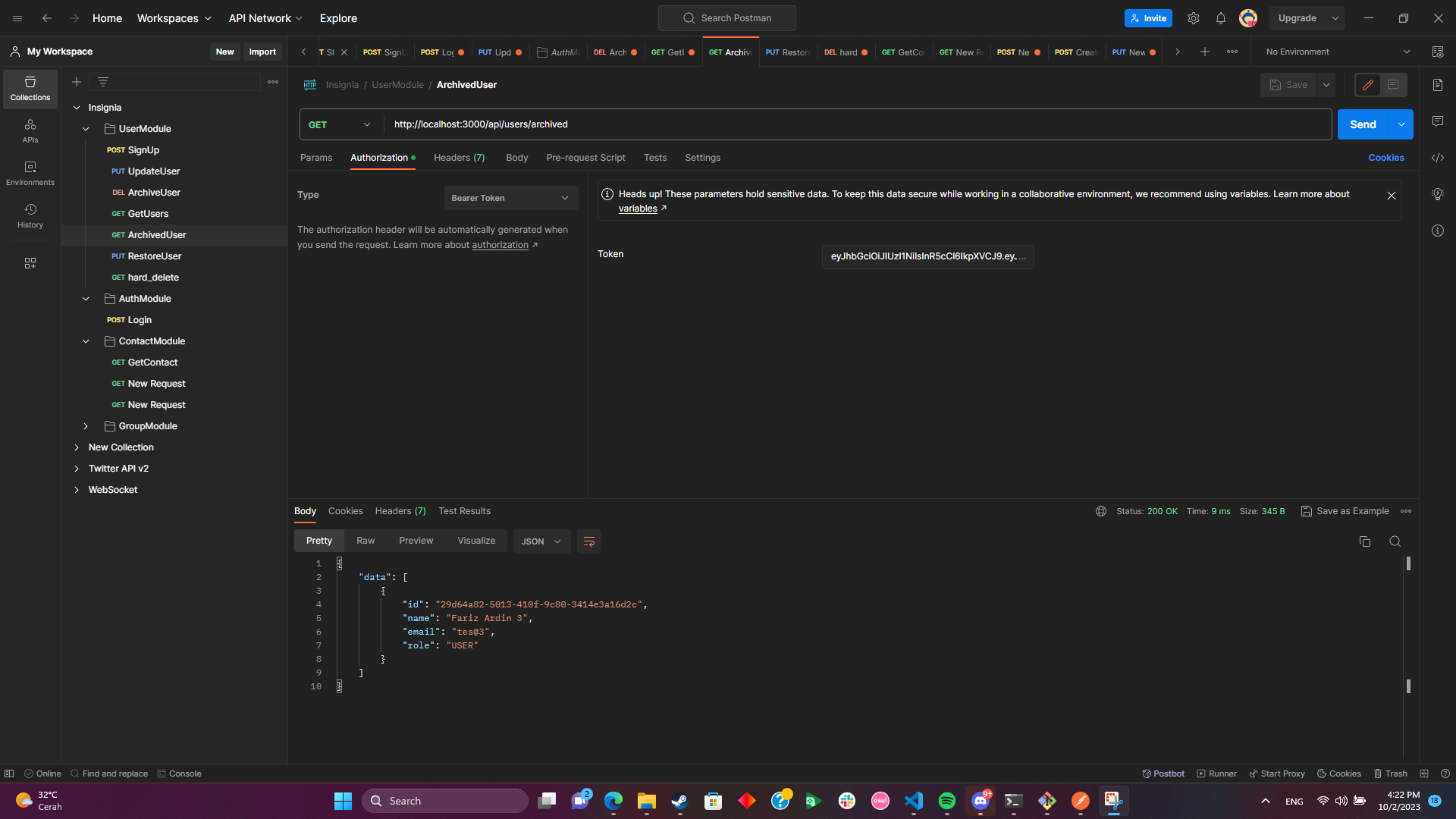
Task: Collapse the sidebar using the hamburger icon
Action: tap(17, 17)
